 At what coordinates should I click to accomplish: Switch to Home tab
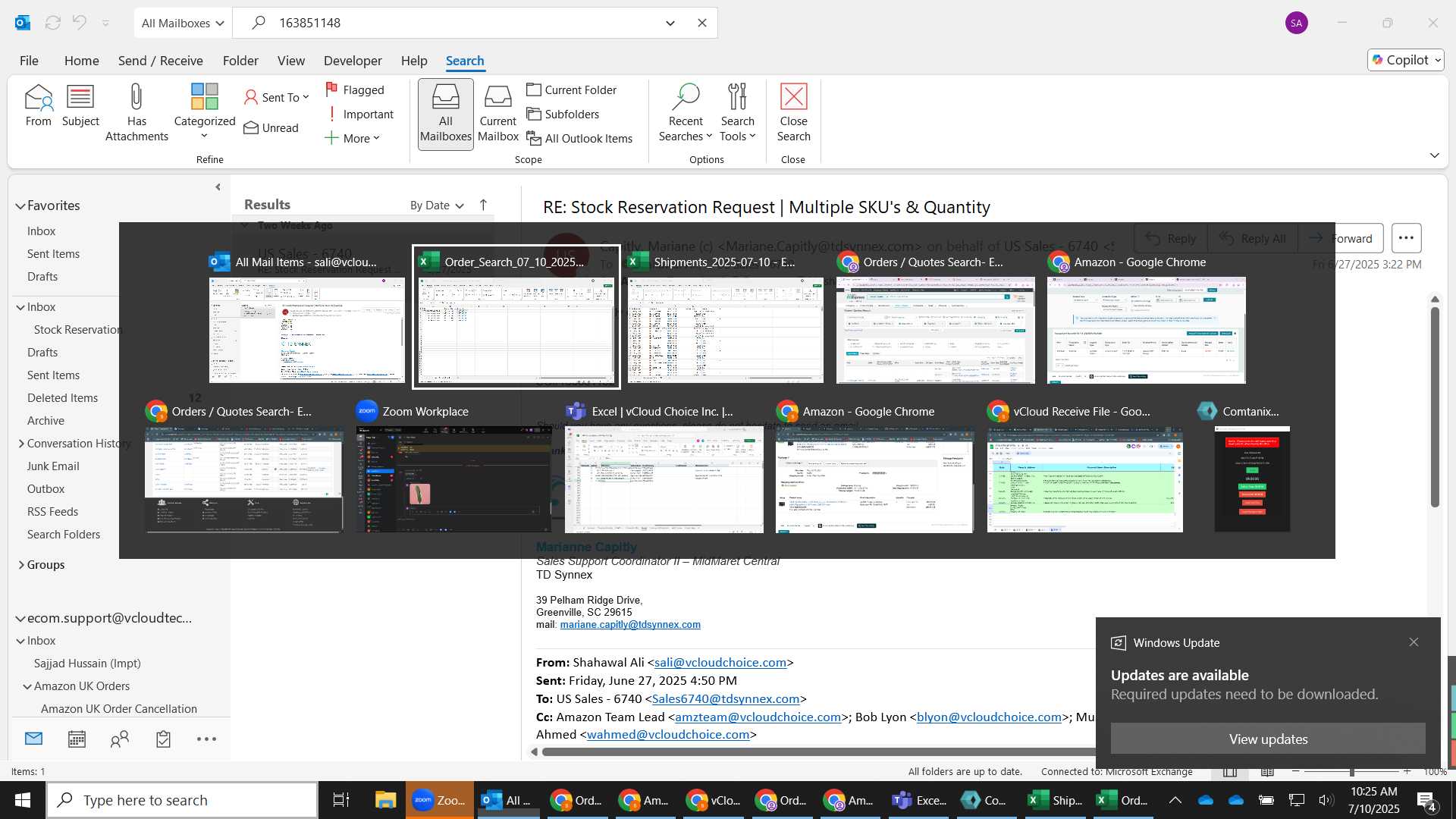point(81,60)
